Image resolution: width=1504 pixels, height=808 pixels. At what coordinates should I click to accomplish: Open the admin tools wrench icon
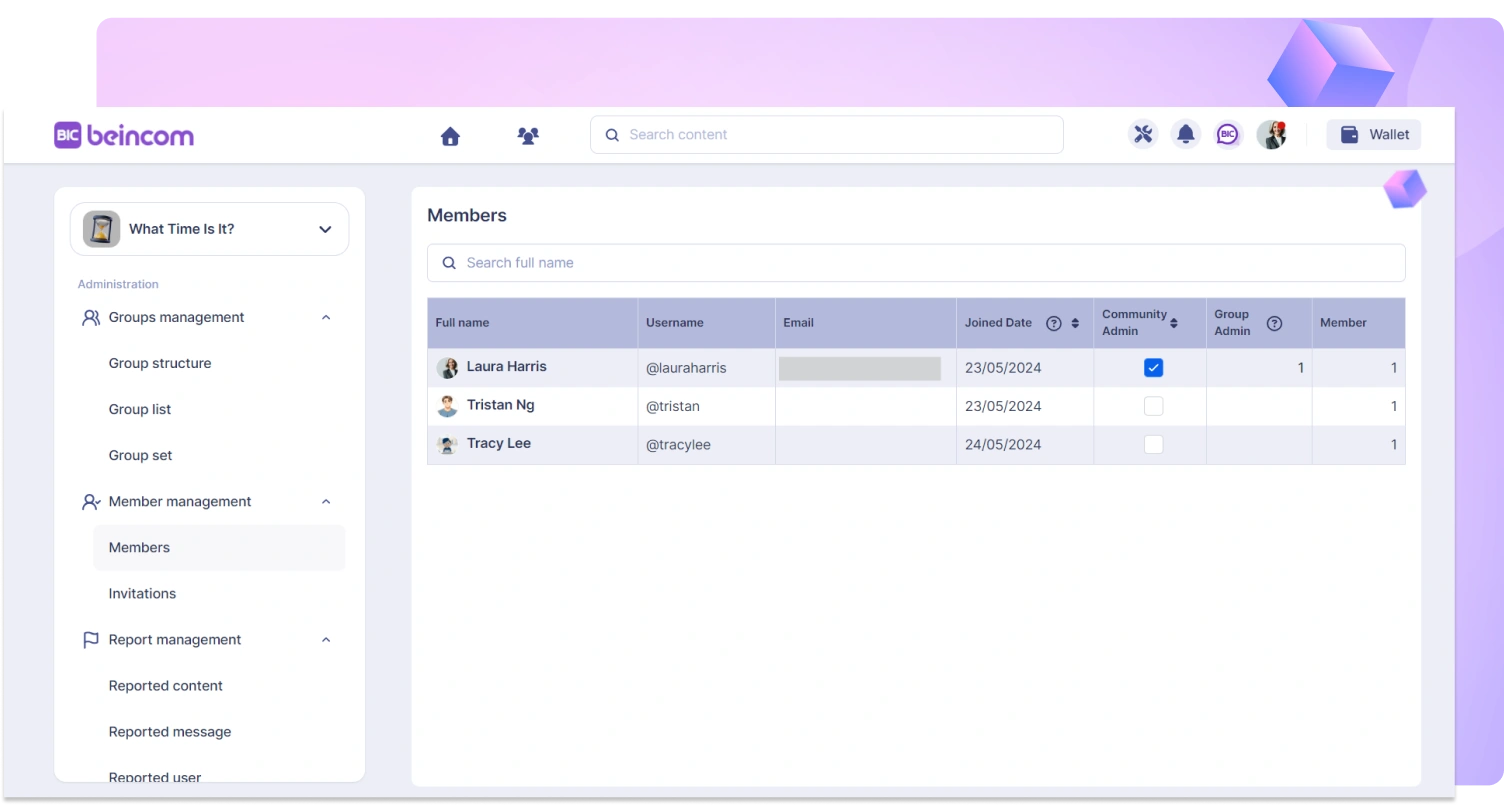pos(1143,134)
